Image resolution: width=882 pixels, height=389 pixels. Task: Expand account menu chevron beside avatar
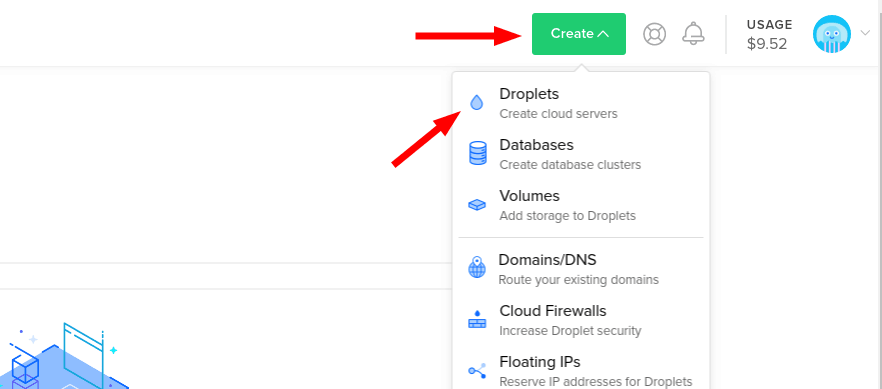coord(865,33)
